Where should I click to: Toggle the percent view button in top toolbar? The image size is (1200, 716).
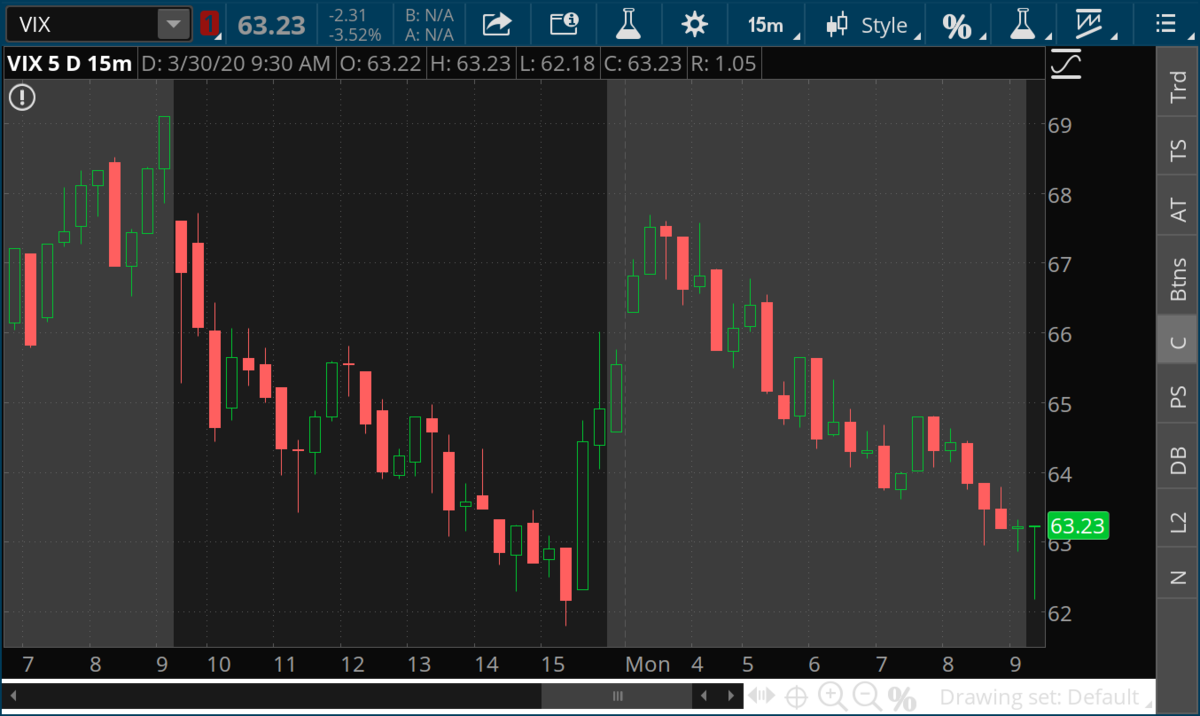click(x=957, y=25)
